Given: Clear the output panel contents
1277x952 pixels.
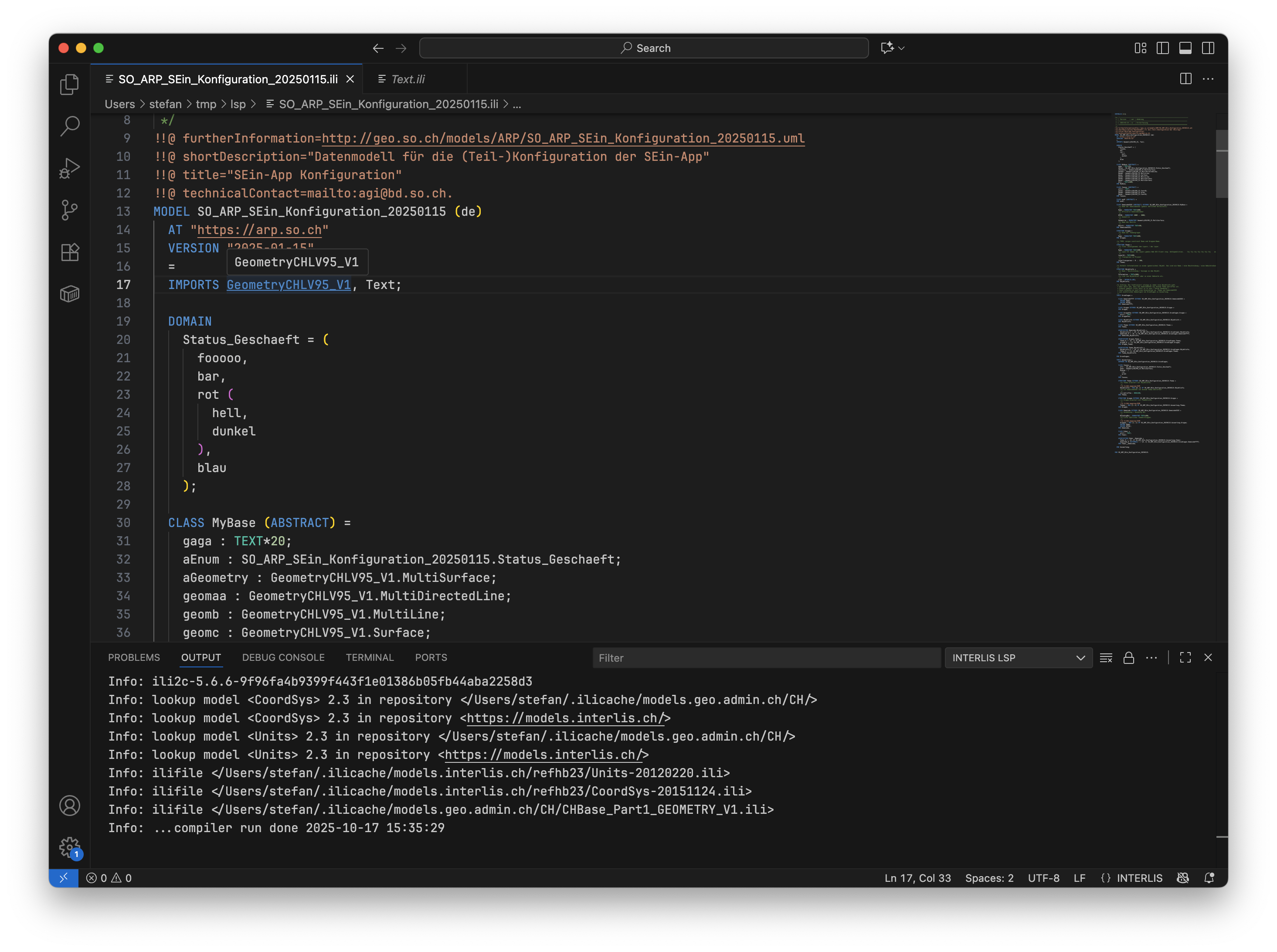Looking at the screenshot, I should (1106, 657).
